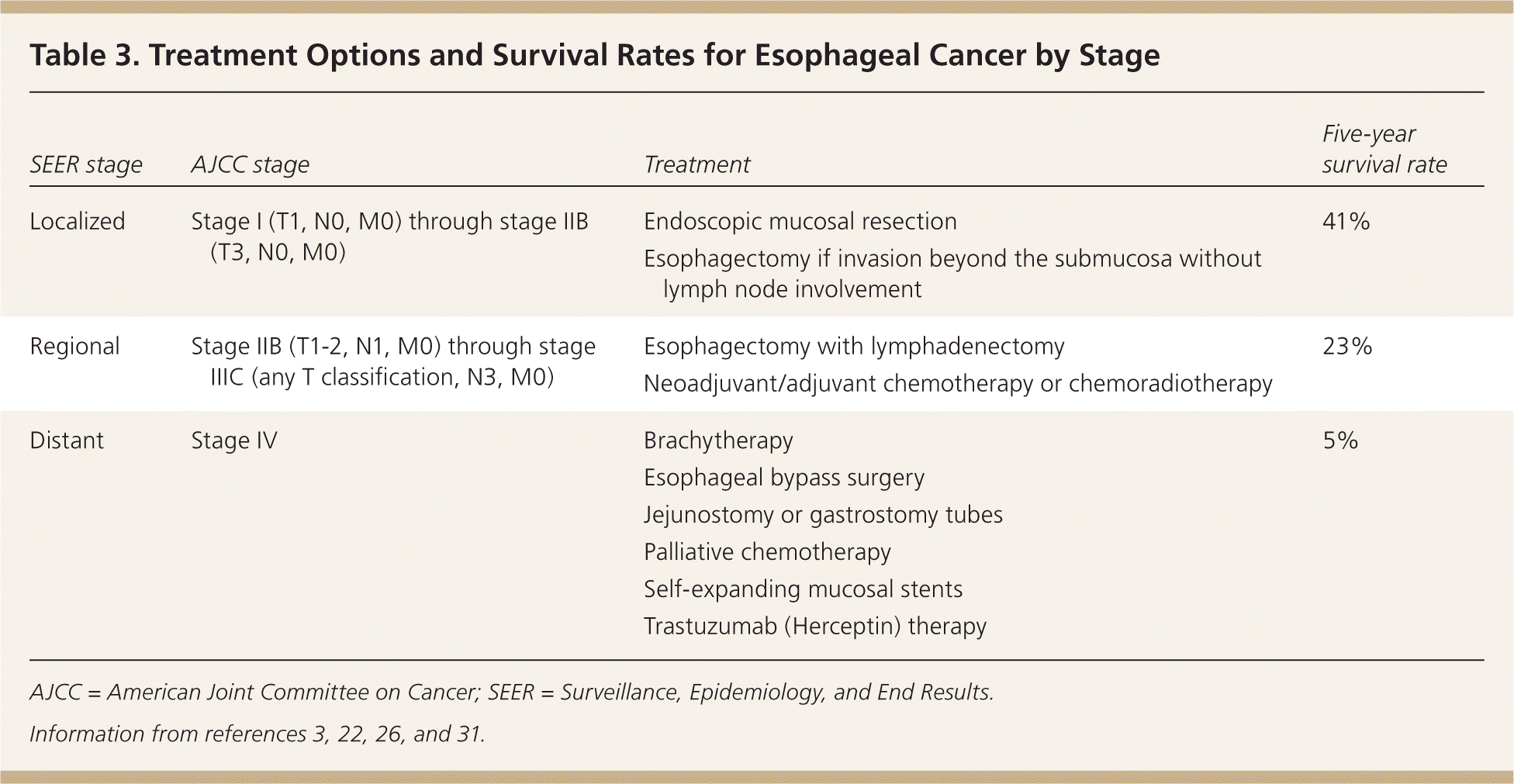1514x784 pixels.
Task: Click Trastuzumab (Herceptin) therapy entry
Action: tap(814, 627)
